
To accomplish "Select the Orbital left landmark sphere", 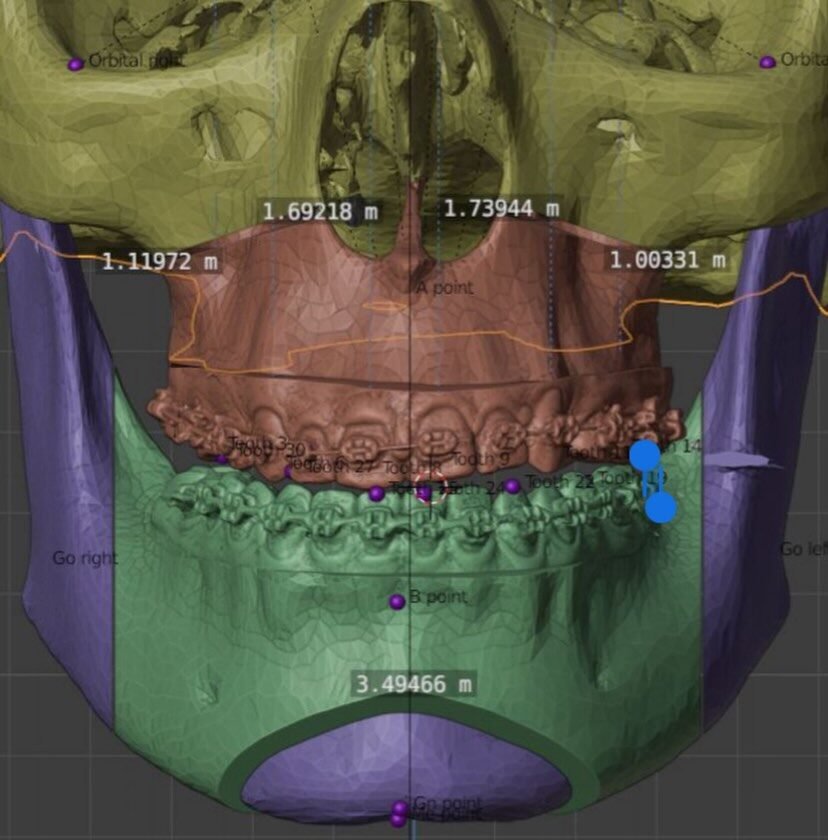I will [767, 62].
